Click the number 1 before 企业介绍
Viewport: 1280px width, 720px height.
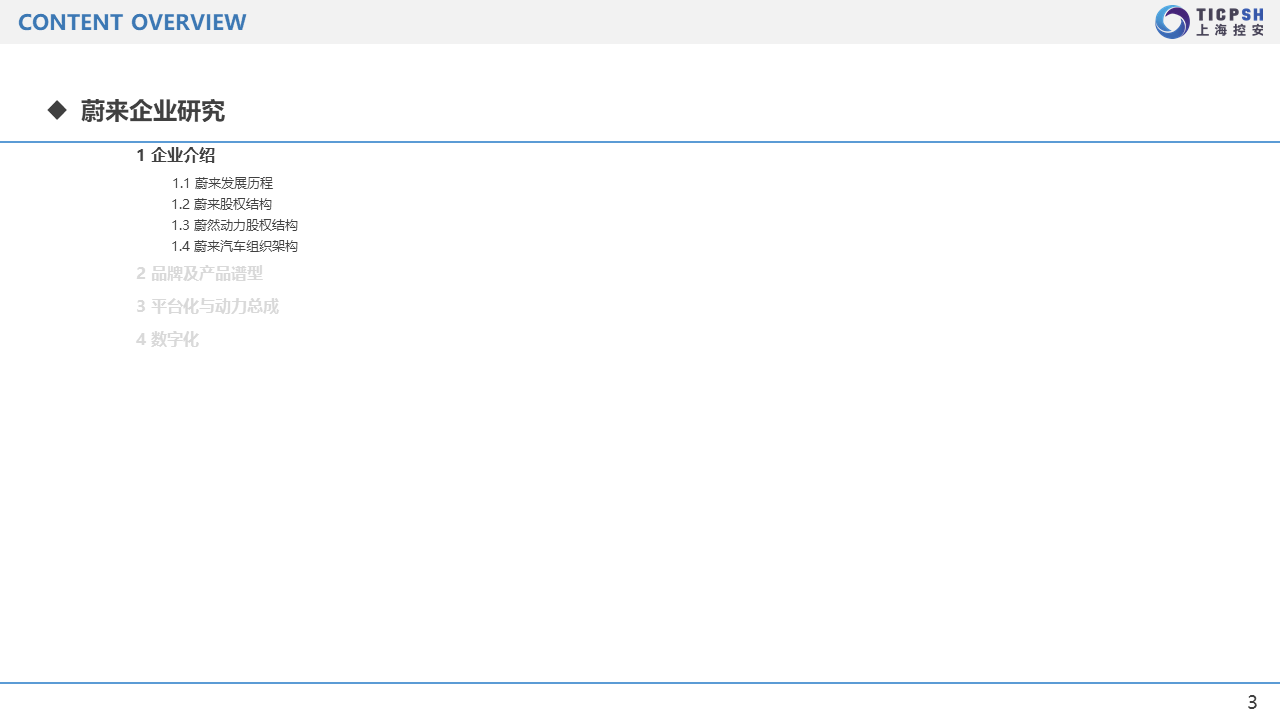(141, 155)
